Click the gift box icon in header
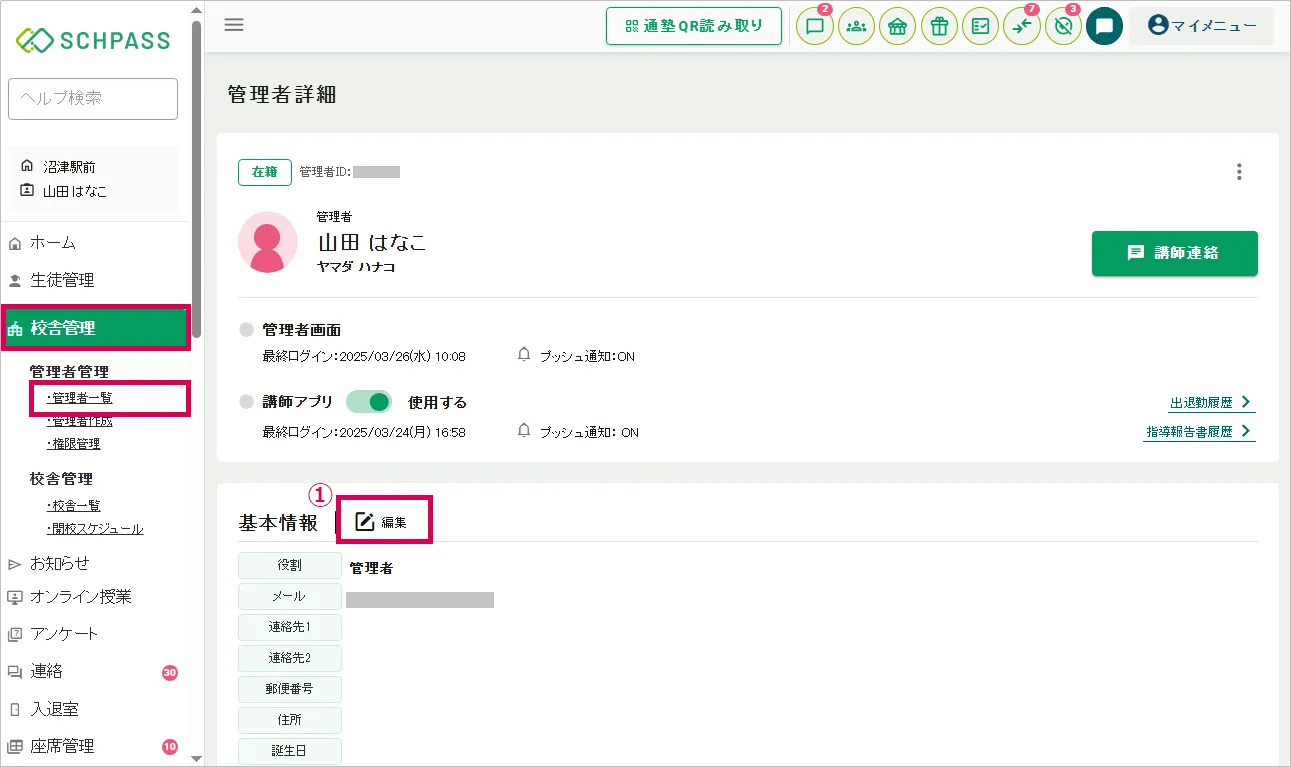This screenshot has height=767, width=1291. pos(938,27)
